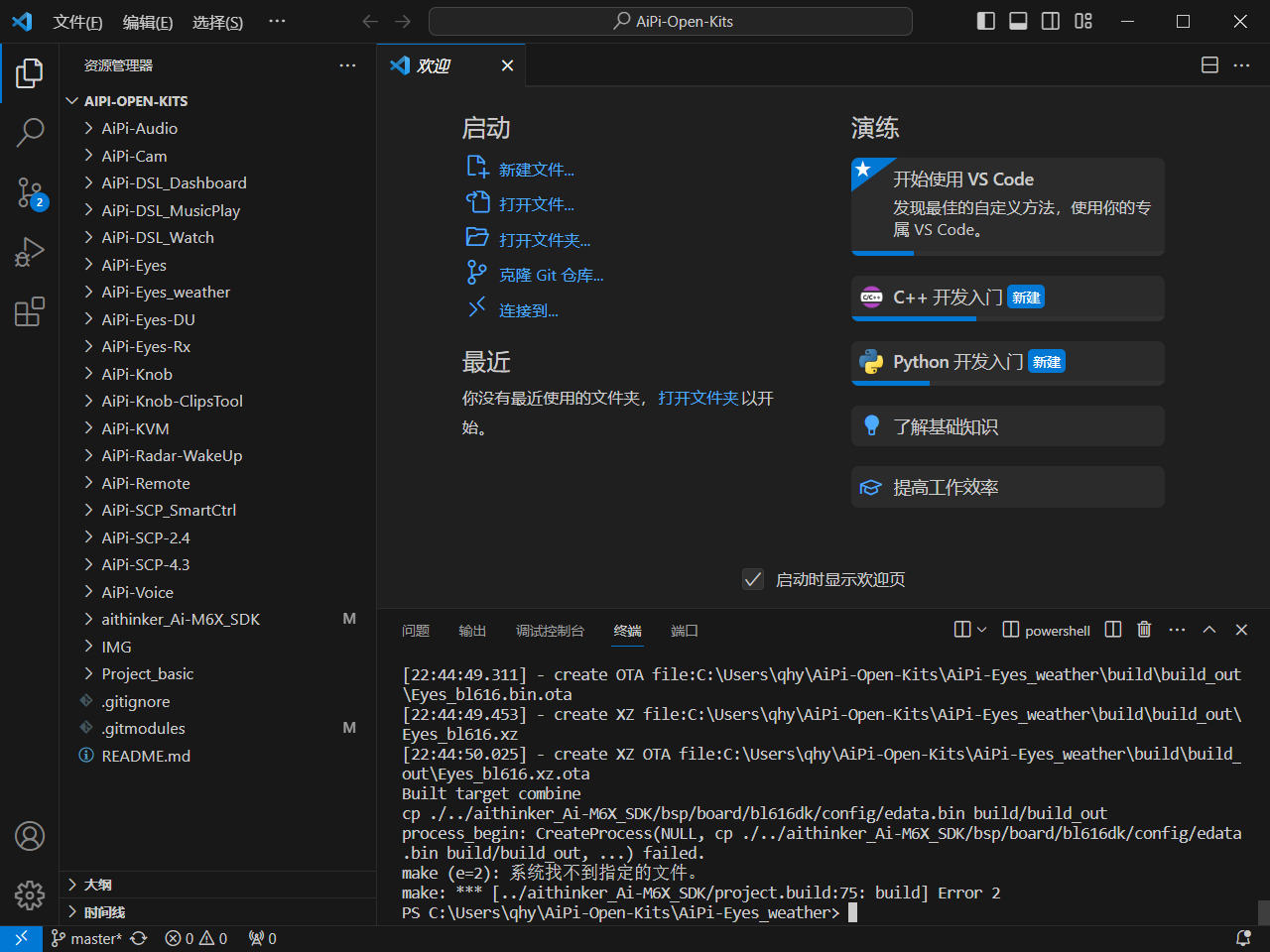The image size is (1270, 952).
Task: Click the 打开文件夹... start link
Action: coord(529,240)
